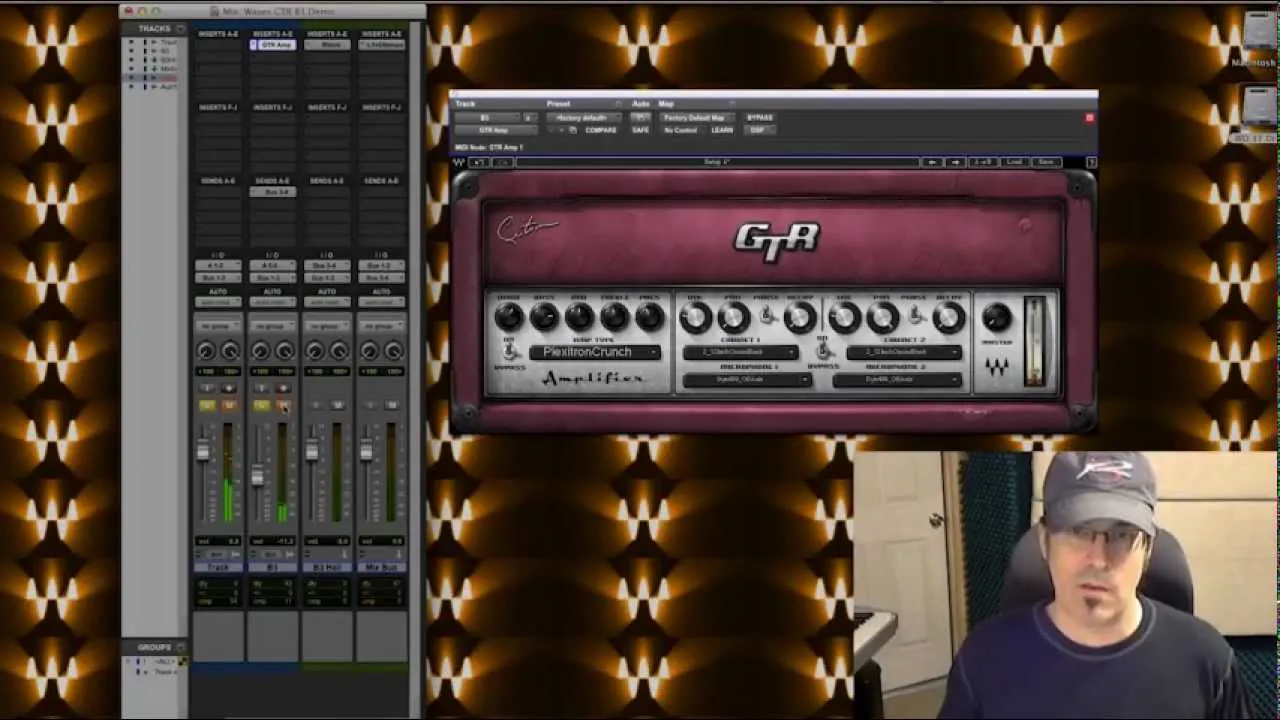The height and width of the screenshot is (720, 1280).
Task: Flip the Cabinet 1 phase switch
Action: 767,317
